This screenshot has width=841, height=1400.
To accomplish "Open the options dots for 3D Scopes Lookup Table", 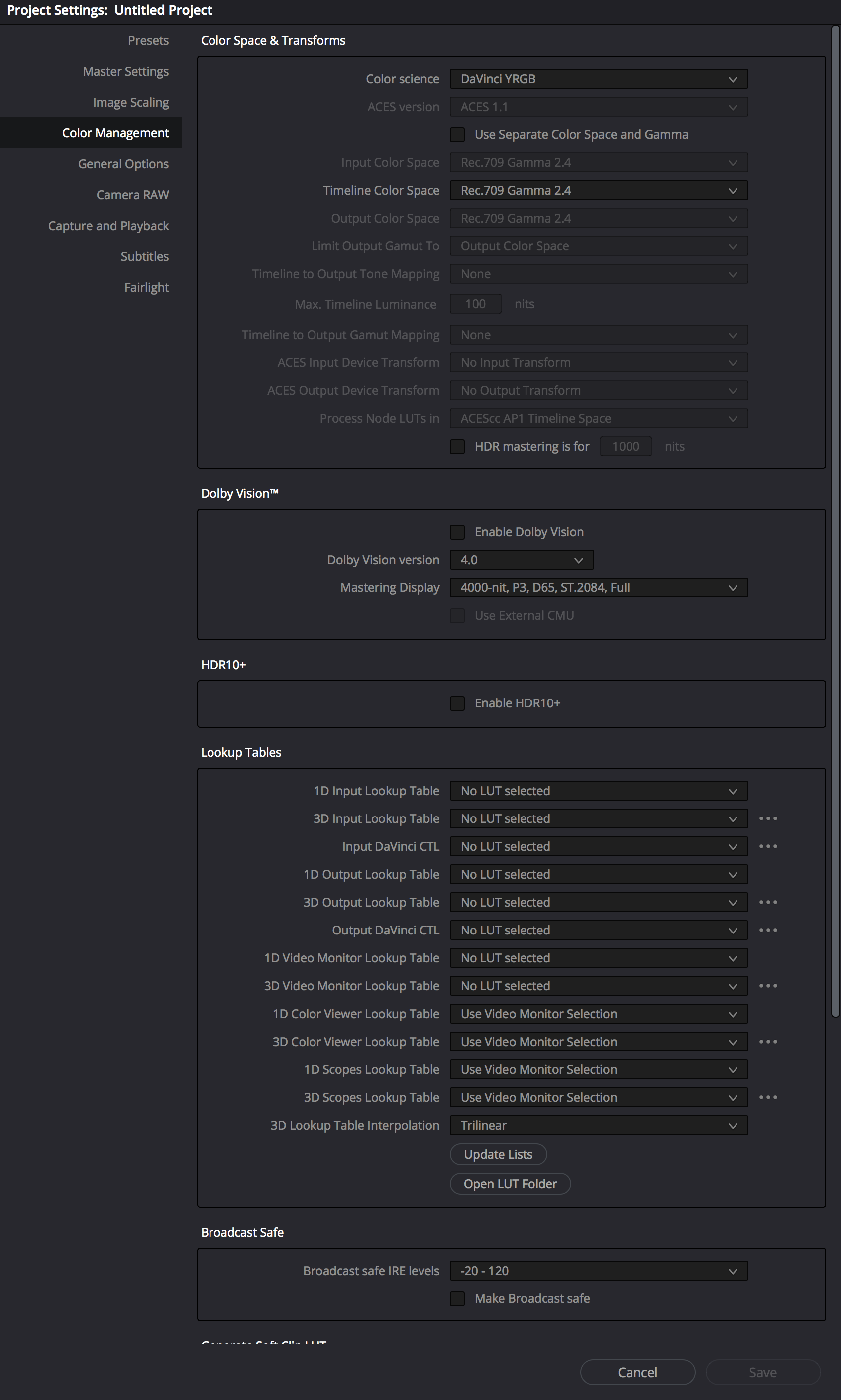I will tap(768, 1097).
